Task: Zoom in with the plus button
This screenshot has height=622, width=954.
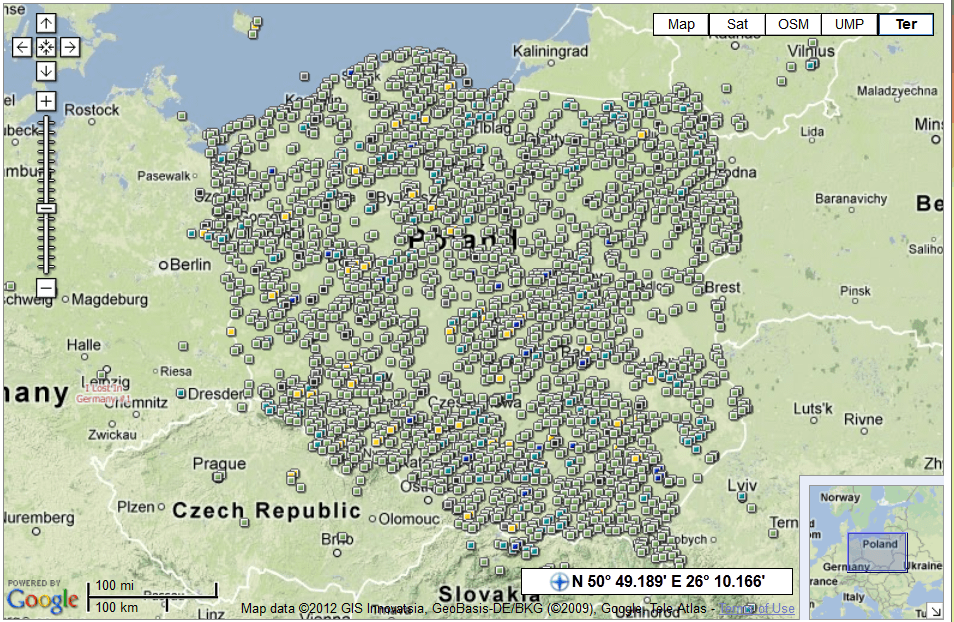Action: tap(46, 101)
